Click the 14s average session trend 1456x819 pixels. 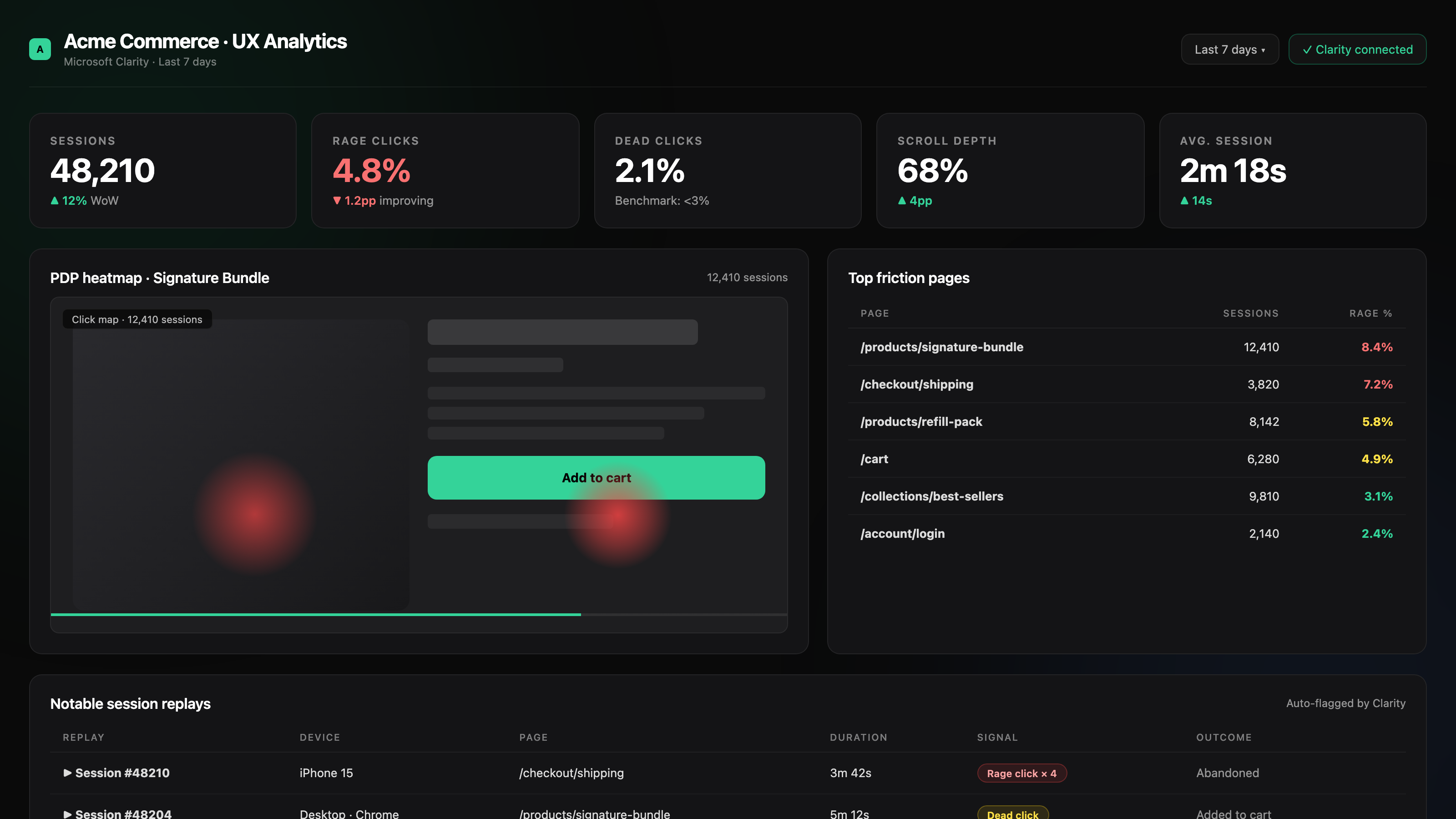pos(1195,201)
